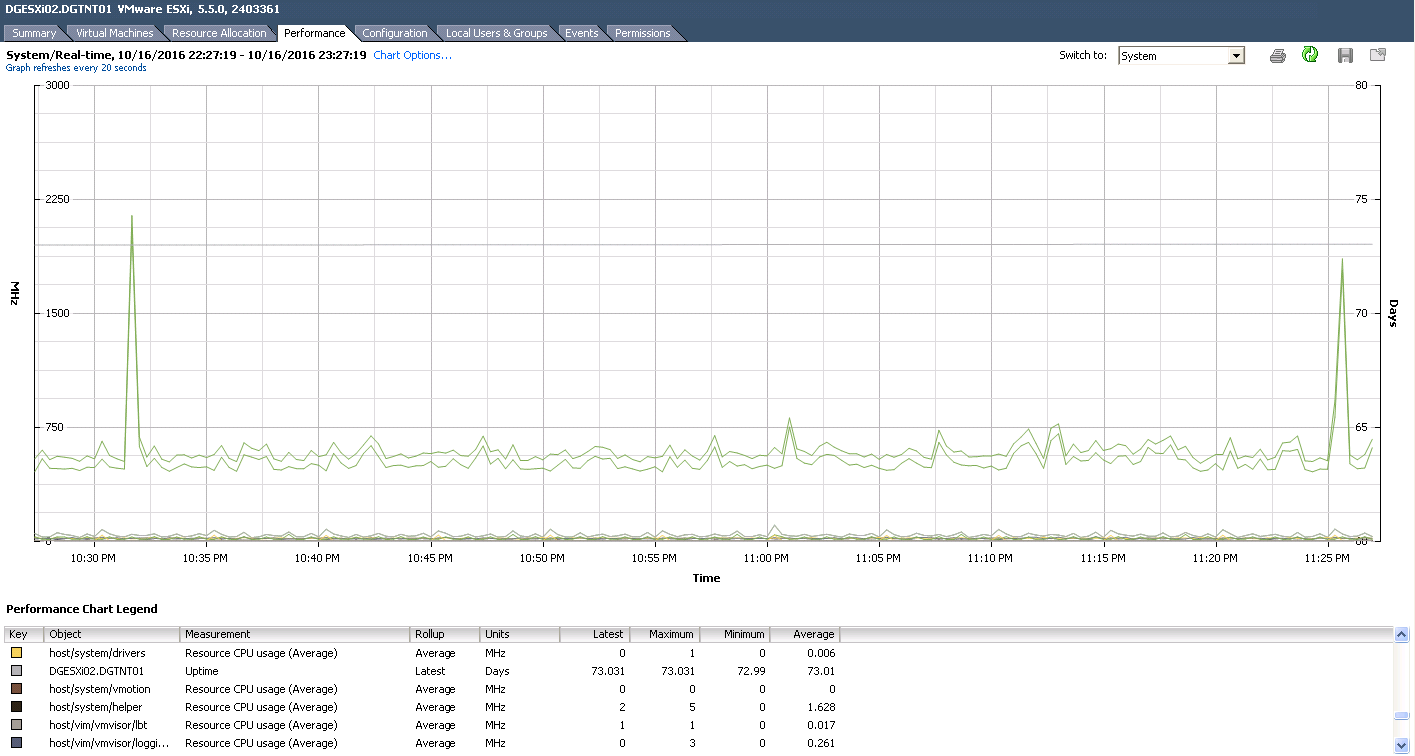Switch to the Events tab

pyautogui.click(x=581, y=33)
